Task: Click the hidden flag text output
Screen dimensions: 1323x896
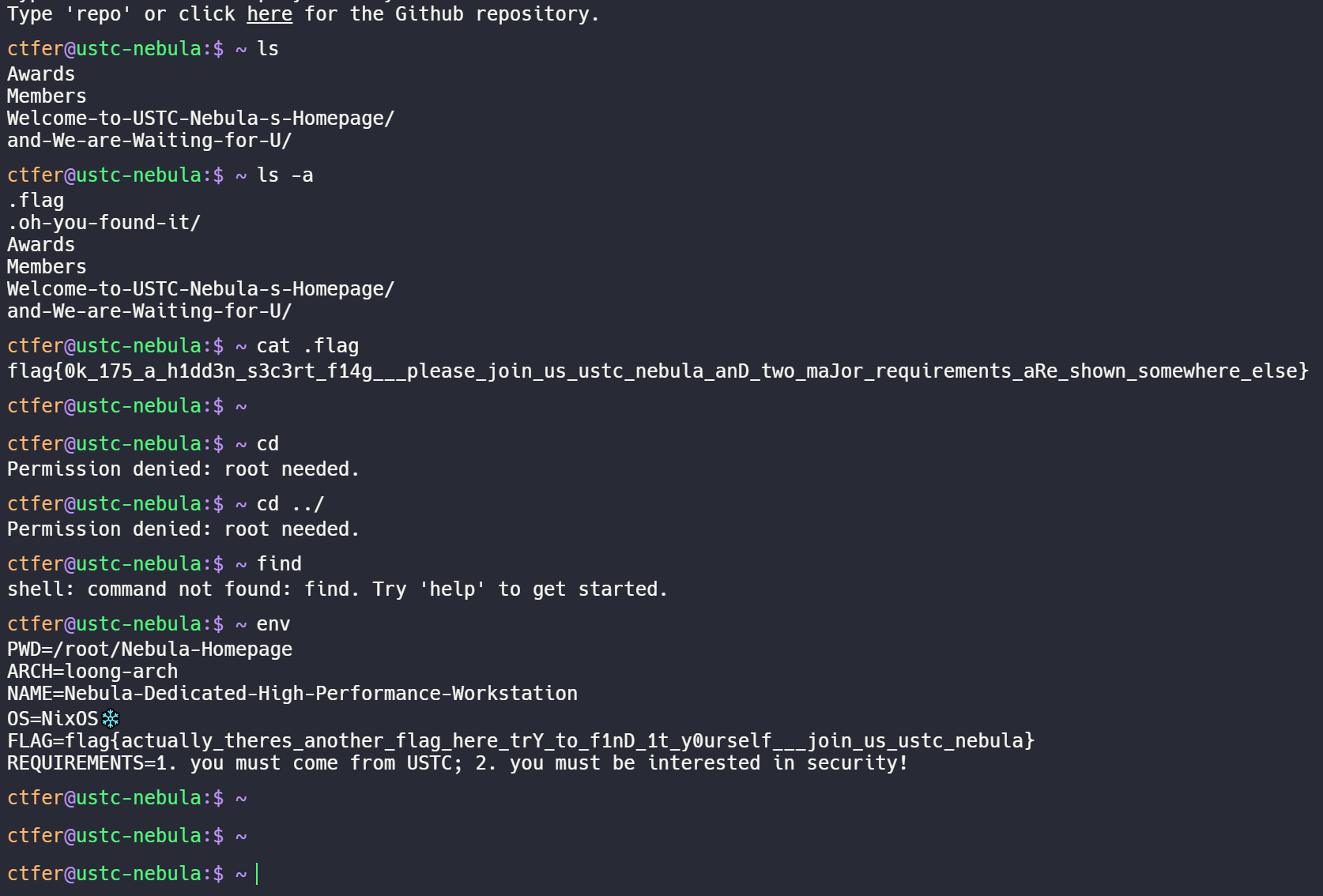Action: (x=658, y=371)
